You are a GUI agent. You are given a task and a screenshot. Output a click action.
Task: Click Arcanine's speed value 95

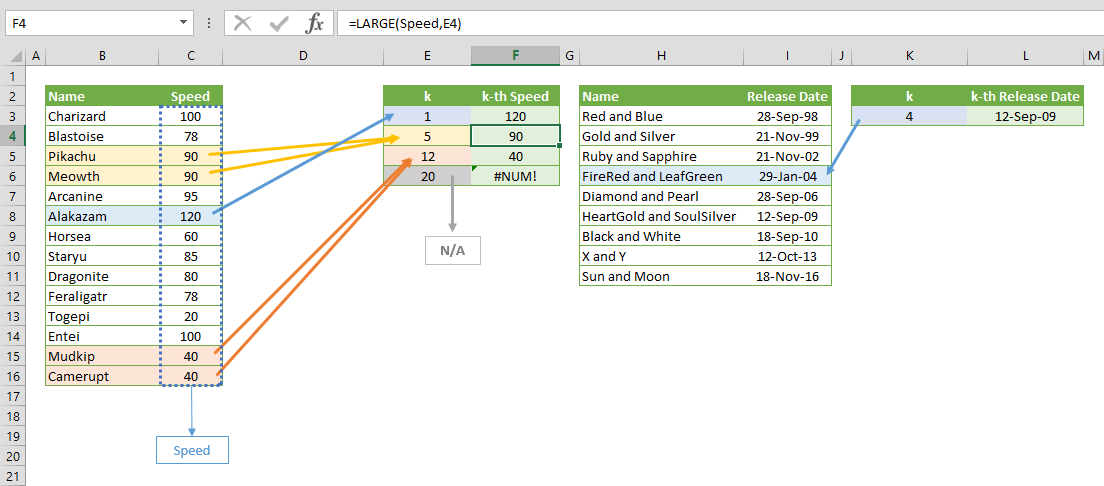click(191, 196)
